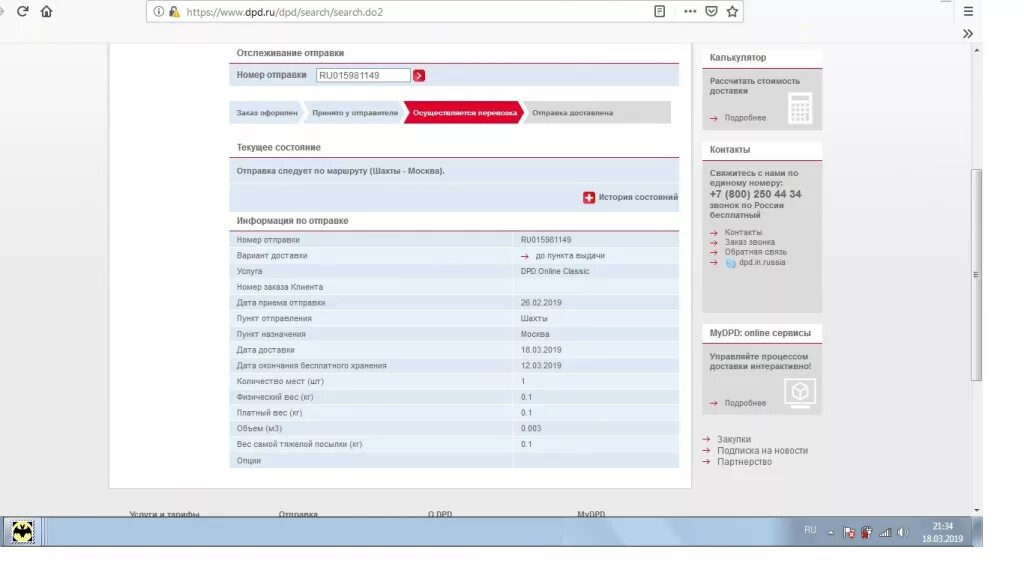The image size is (1024, 575).
Task: Select the RU015981149 value in info table
Action: (x=546, y=240)
